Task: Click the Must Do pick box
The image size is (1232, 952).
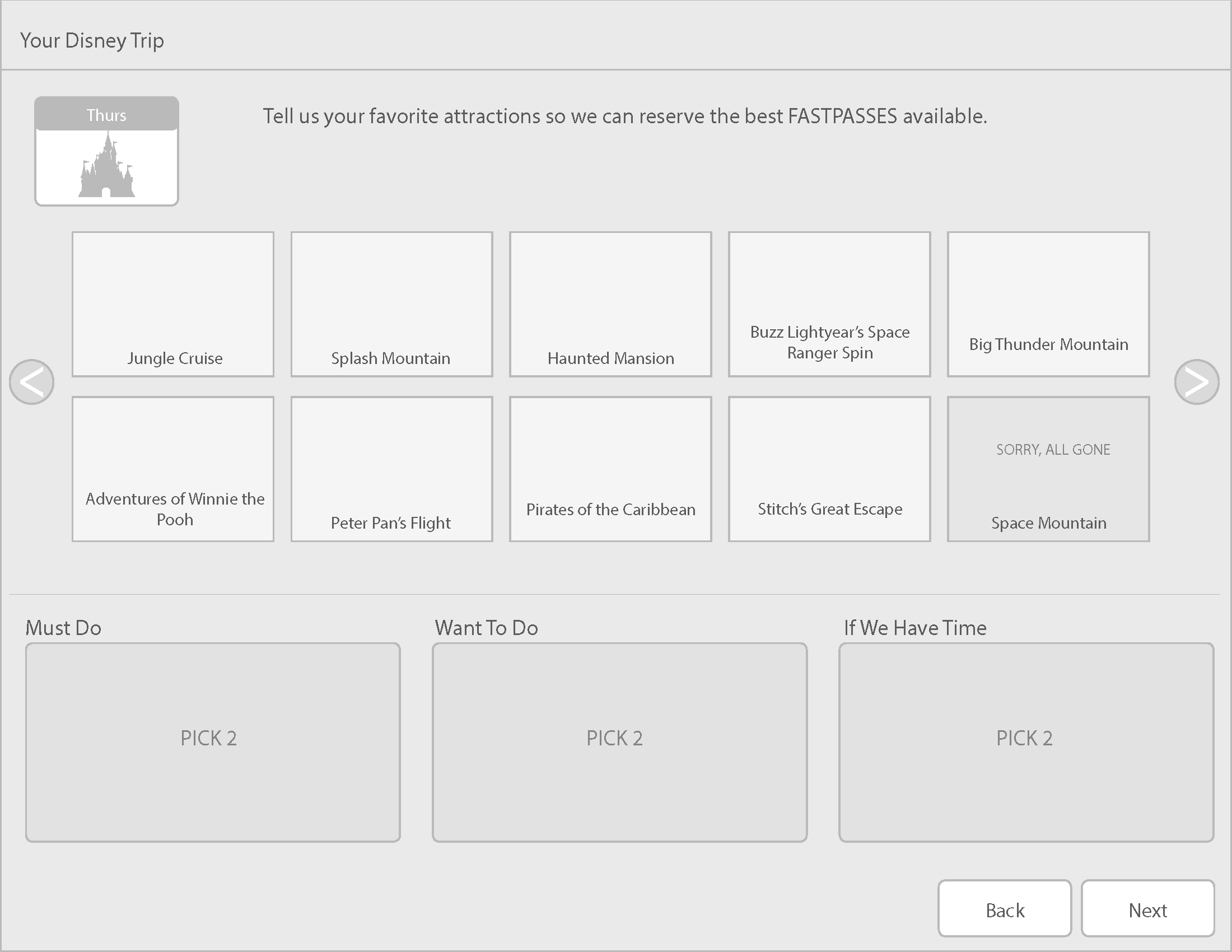Action: (x=213, y=742)
